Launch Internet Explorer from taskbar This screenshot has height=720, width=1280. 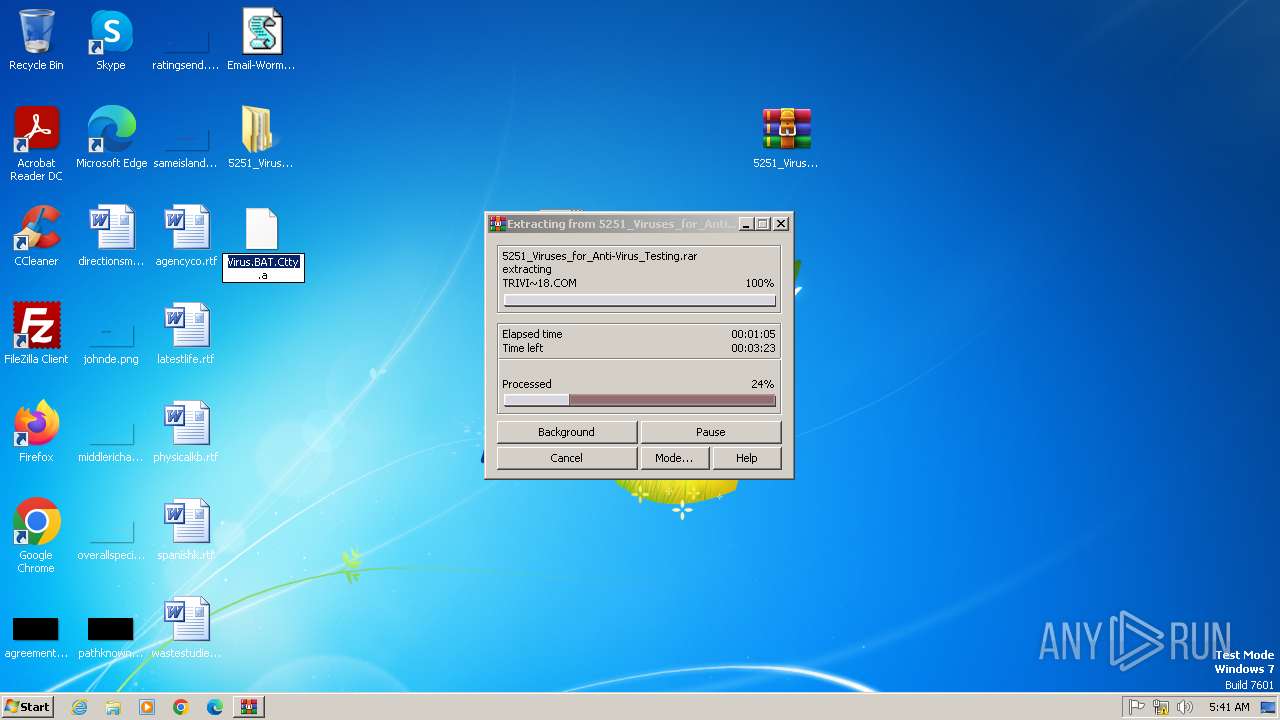point(79,707)
